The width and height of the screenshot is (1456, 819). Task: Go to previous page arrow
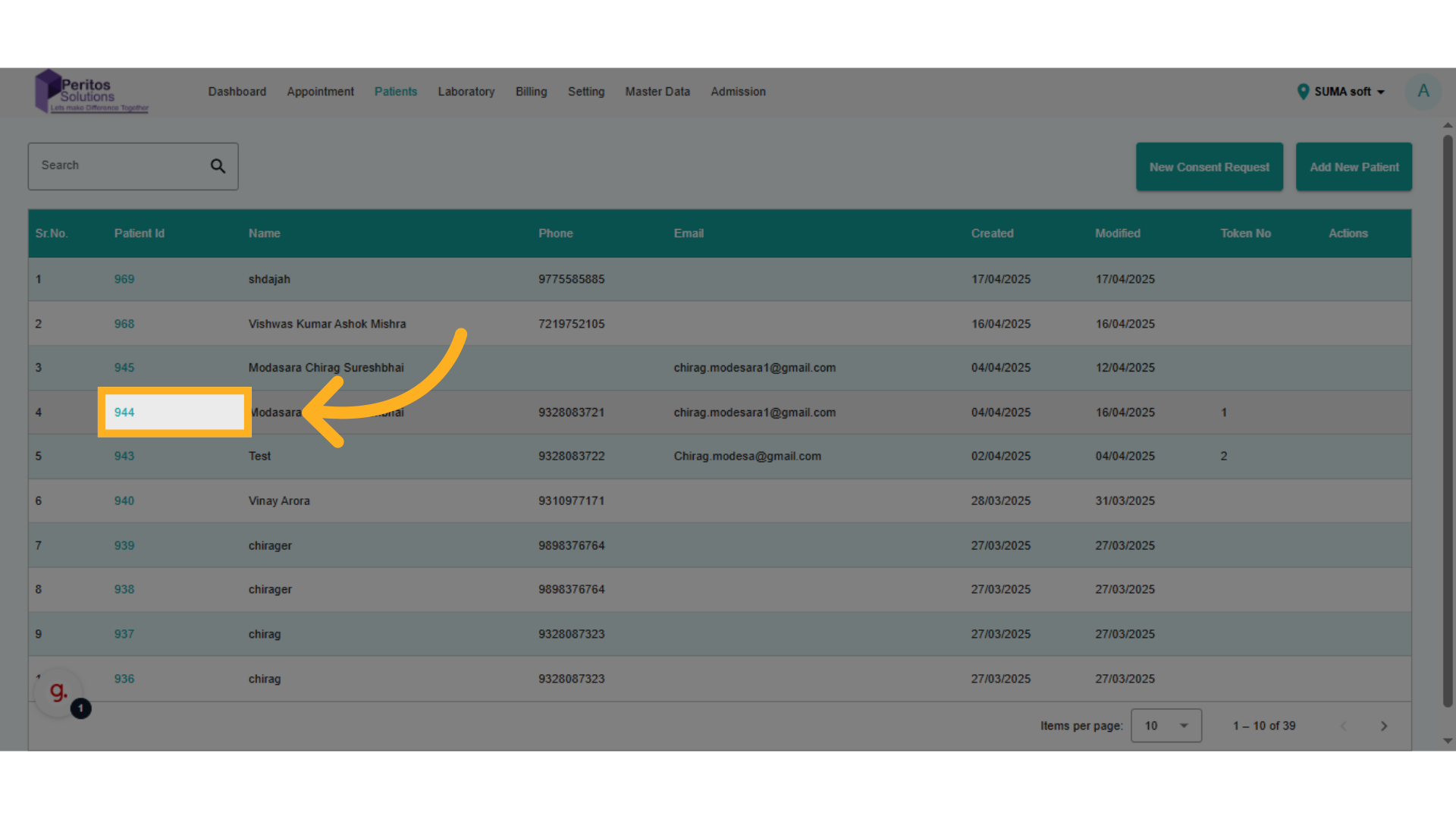pos(1343,726)
